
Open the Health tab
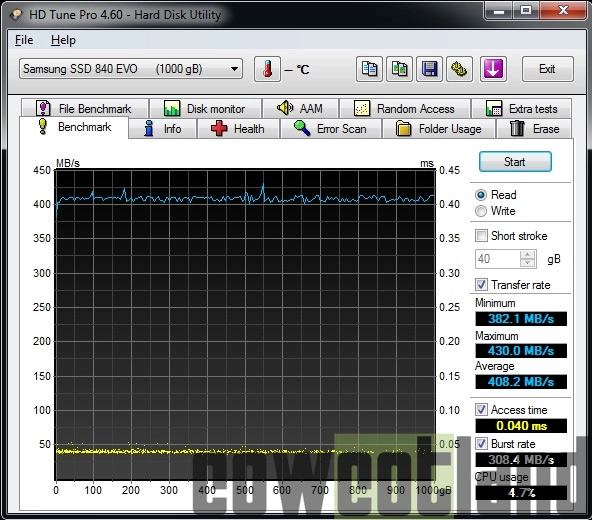238,129
